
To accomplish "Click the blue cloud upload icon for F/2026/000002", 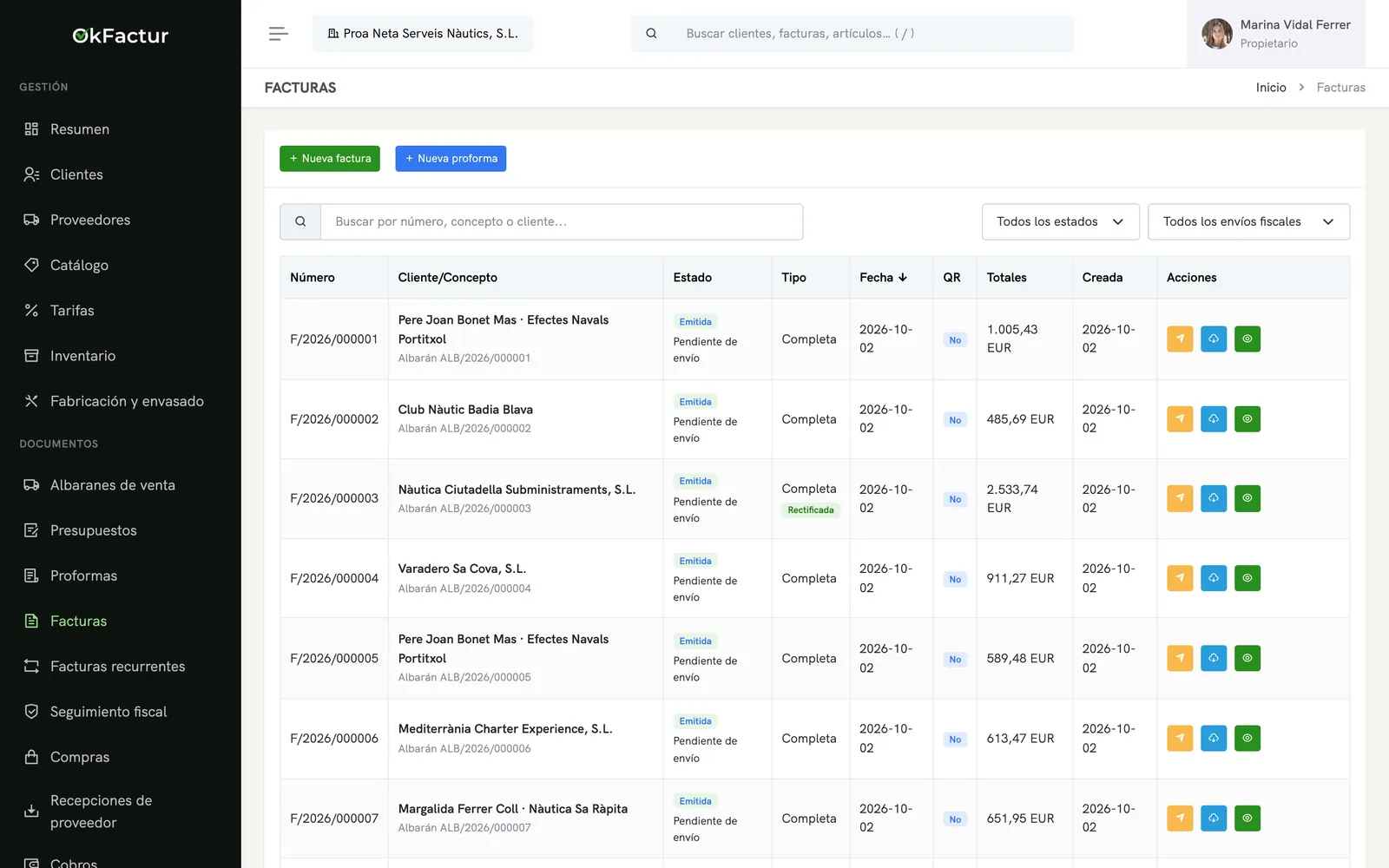I will pos(1214,419).
